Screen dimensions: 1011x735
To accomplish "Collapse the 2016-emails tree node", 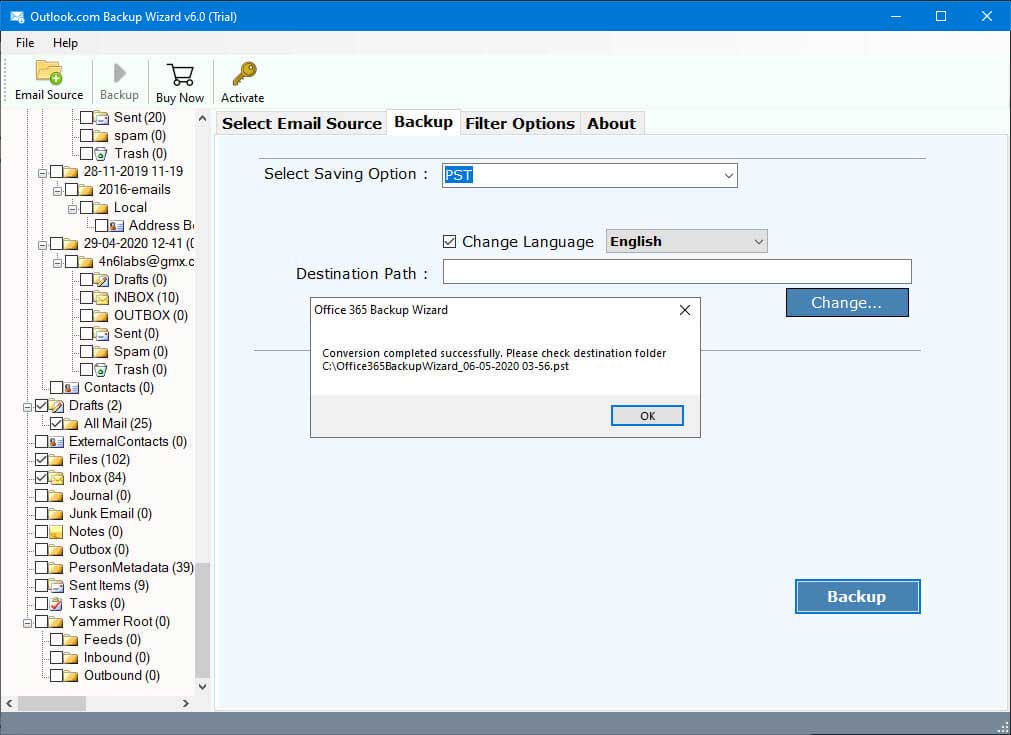I will 57,191.
